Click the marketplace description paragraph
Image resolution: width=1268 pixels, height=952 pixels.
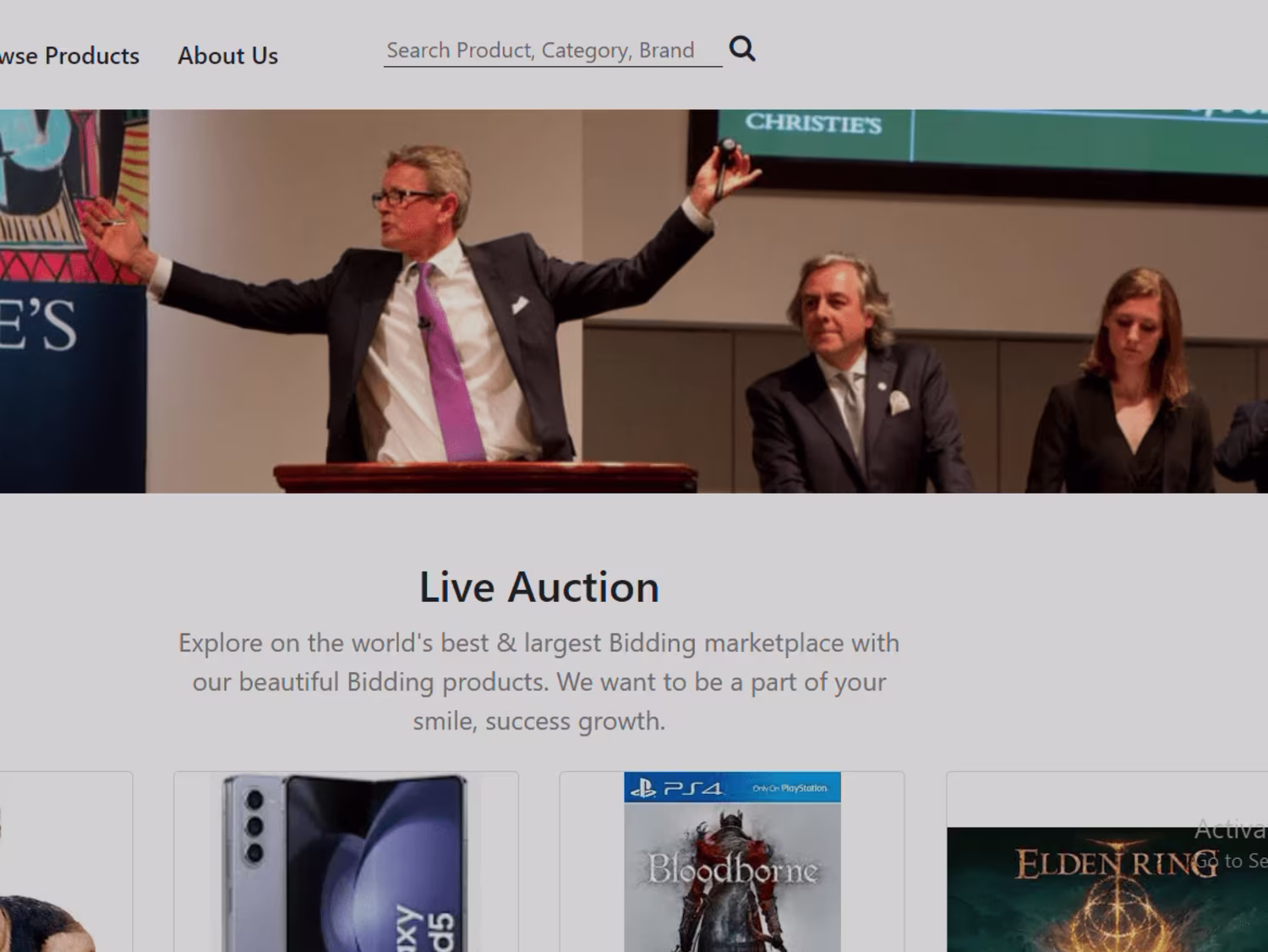[x=539, y=681]
